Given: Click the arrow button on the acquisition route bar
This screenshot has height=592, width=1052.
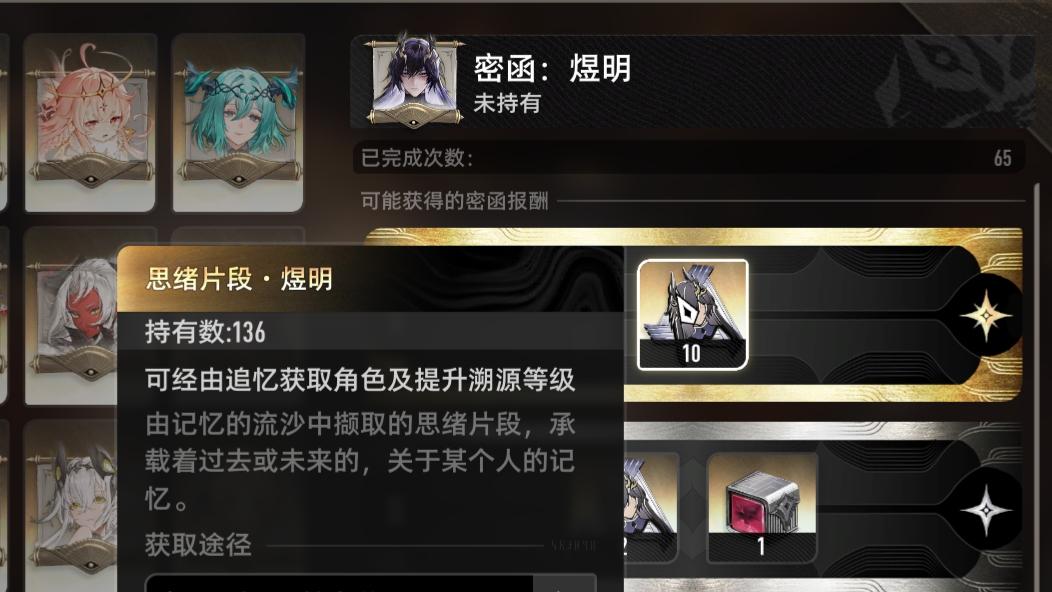Looking at the screenshot, I should [564, 583].
